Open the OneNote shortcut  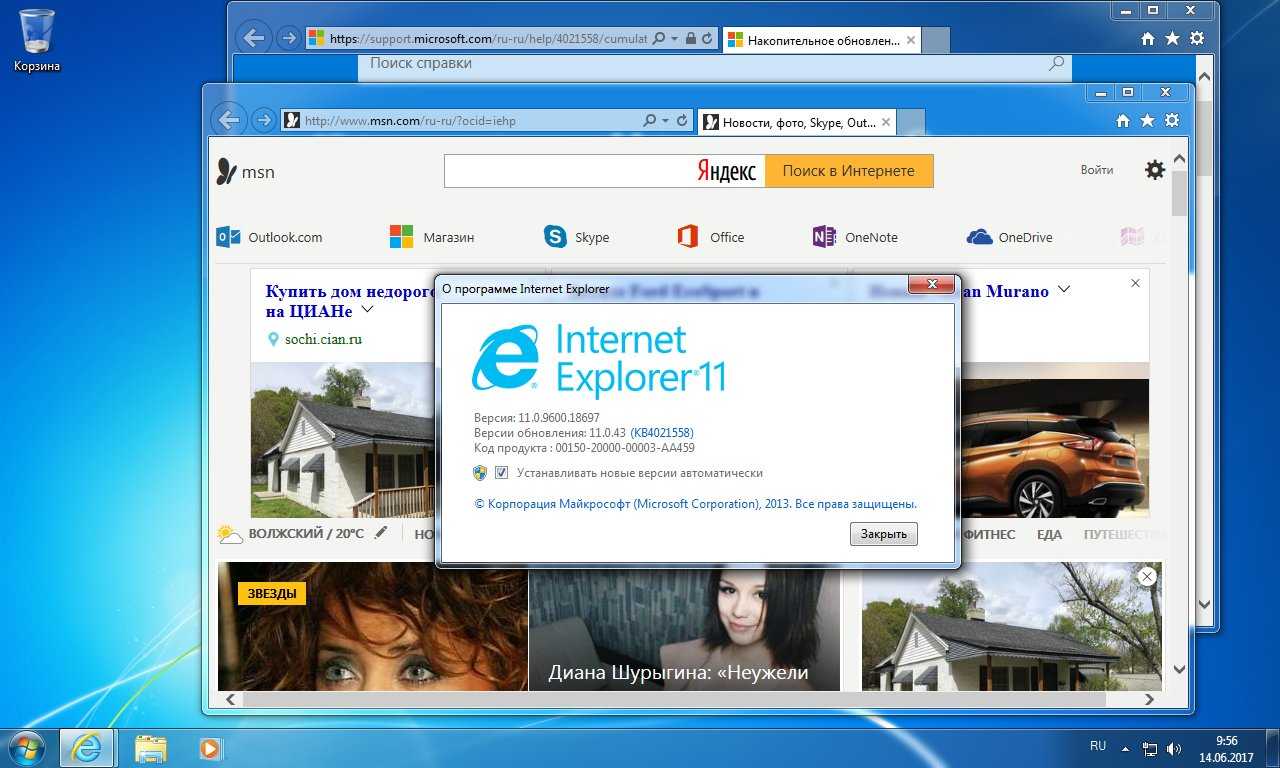855,237
